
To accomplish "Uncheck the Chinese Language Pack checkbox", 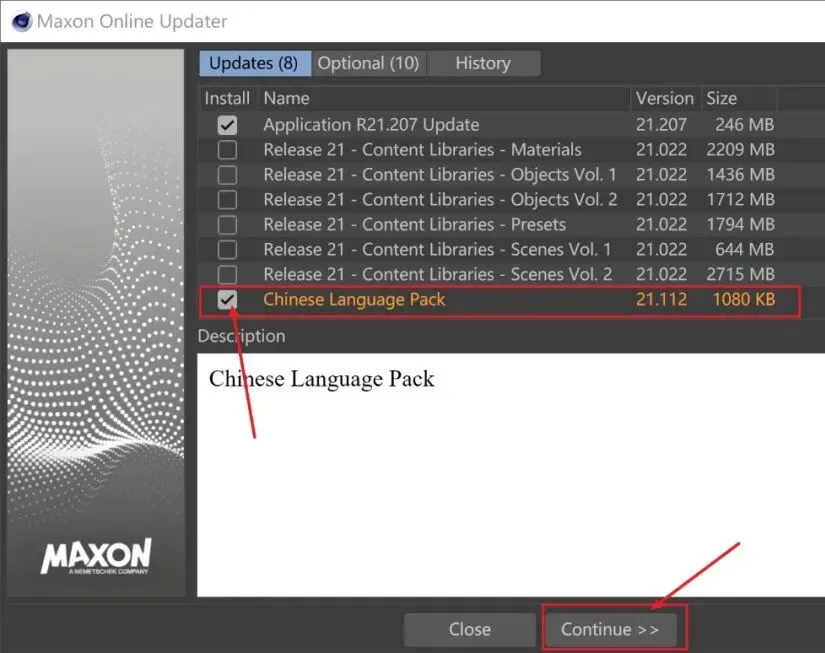I will 227,299.
